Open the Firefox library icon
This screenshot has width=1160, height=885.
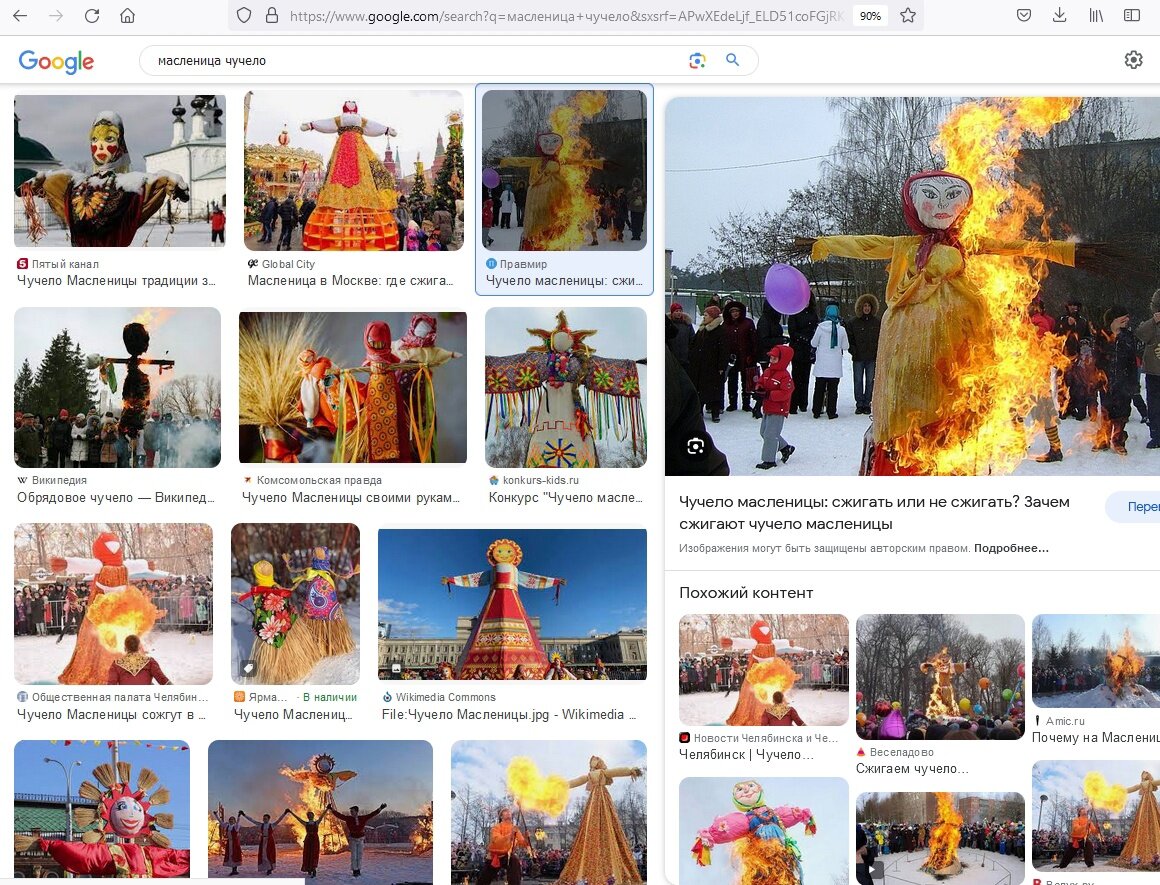(1096, 15)
